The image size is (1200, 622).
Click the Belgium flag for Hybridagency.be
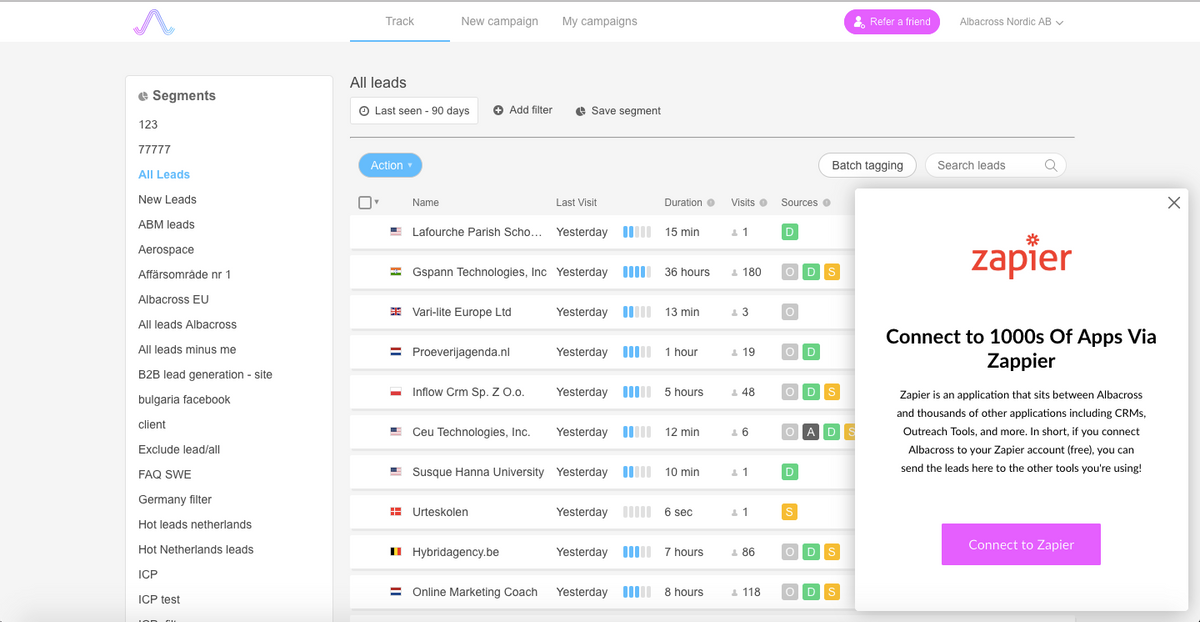tap(395, 552)
